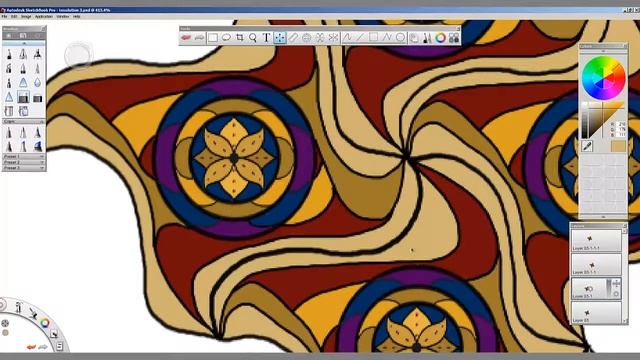Select the straight Line draw style
Viewport: 640px width, 360px height.
[x=360, y=38]
